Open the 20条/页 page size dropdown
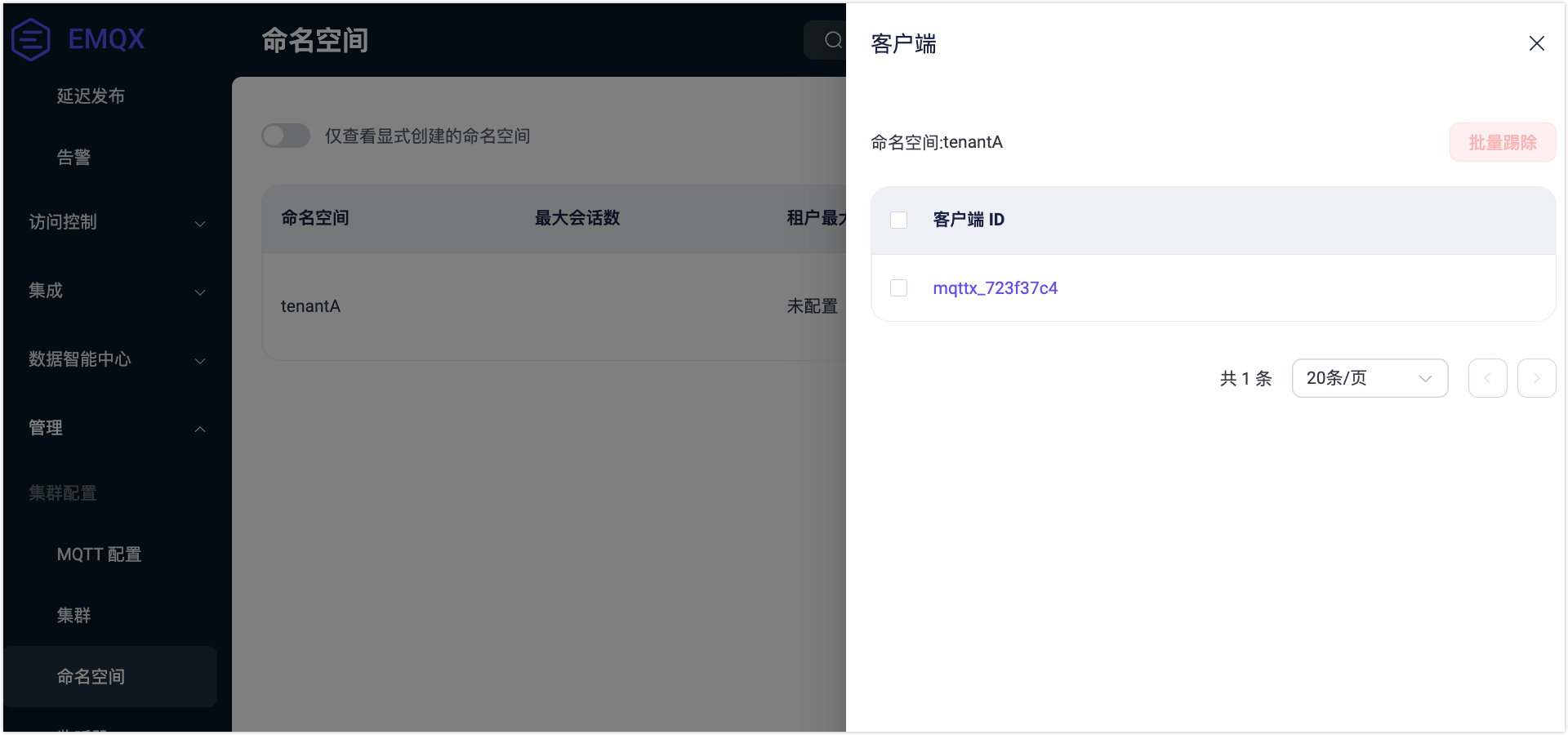 1370,378
